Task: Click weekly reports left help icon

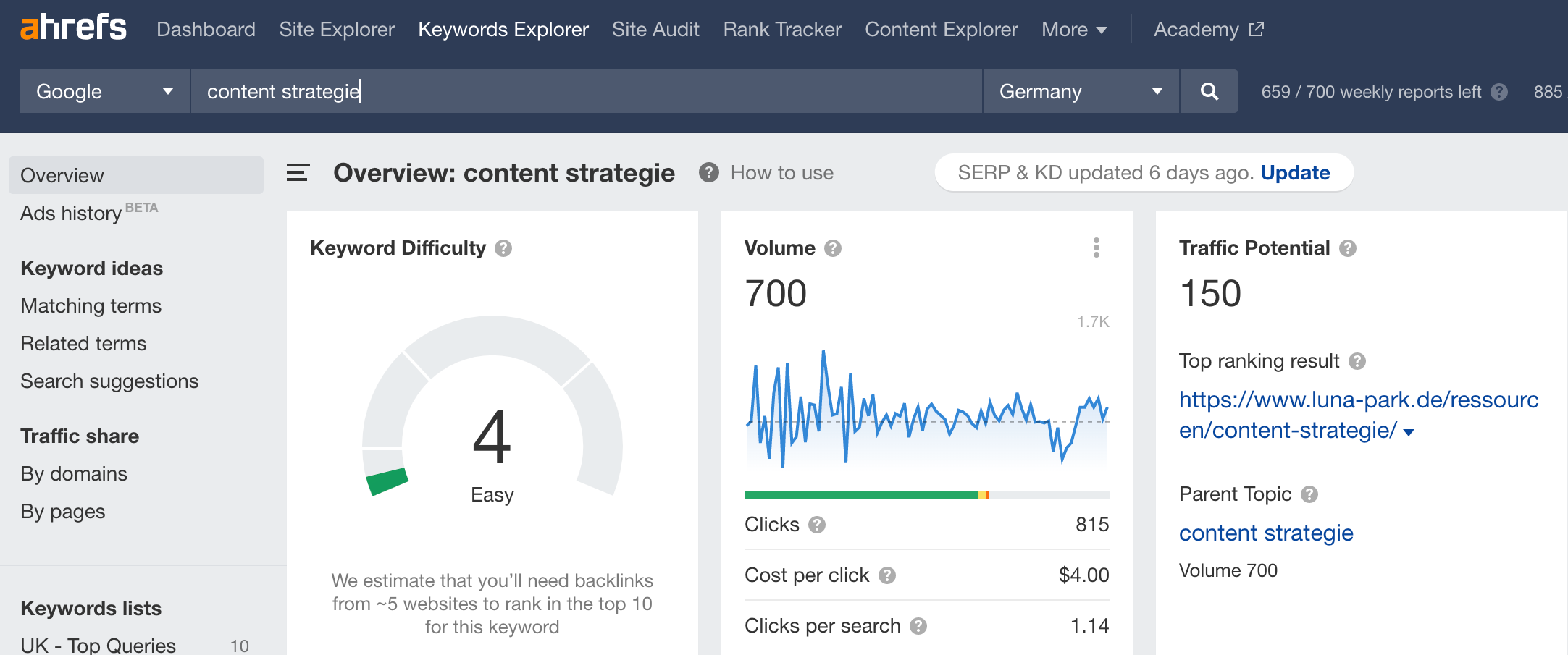Action: click(x=1499, y=92)
